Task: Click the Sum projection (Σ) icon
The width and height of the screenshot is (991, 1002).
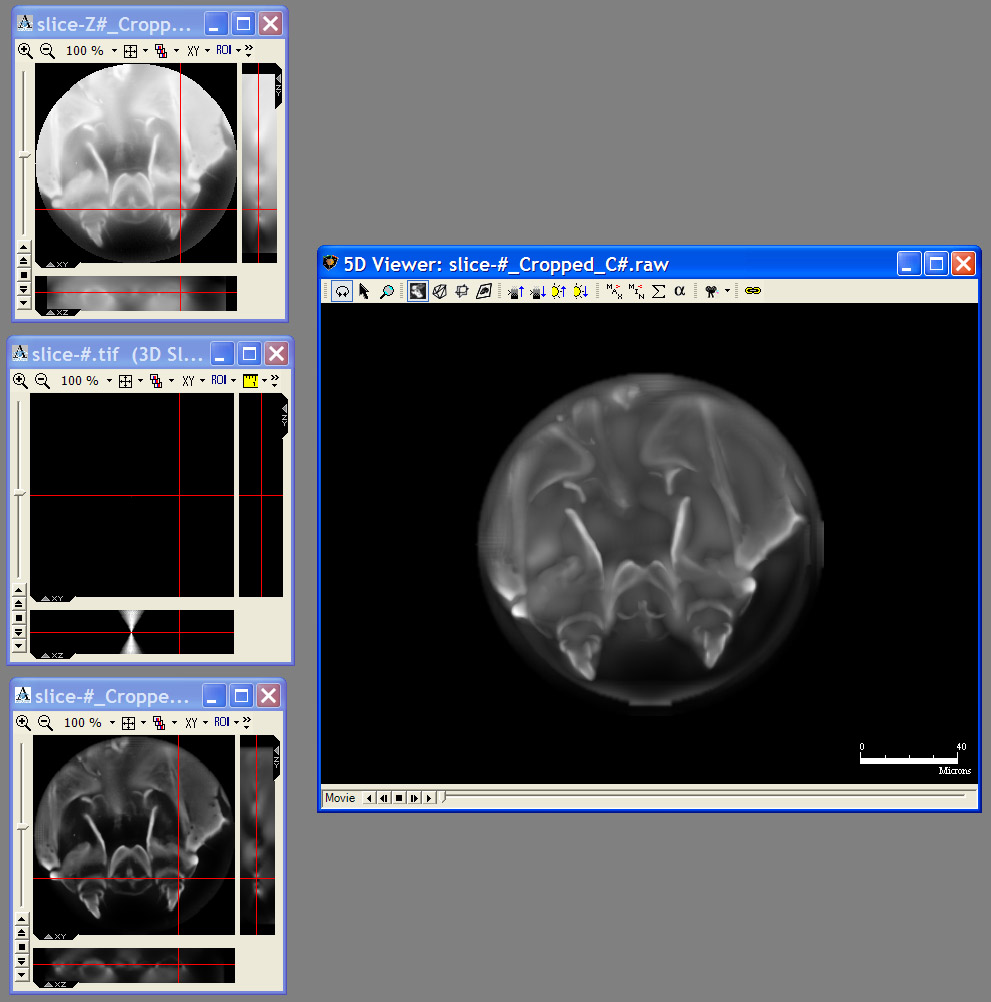Action: (x=658, y=291)
